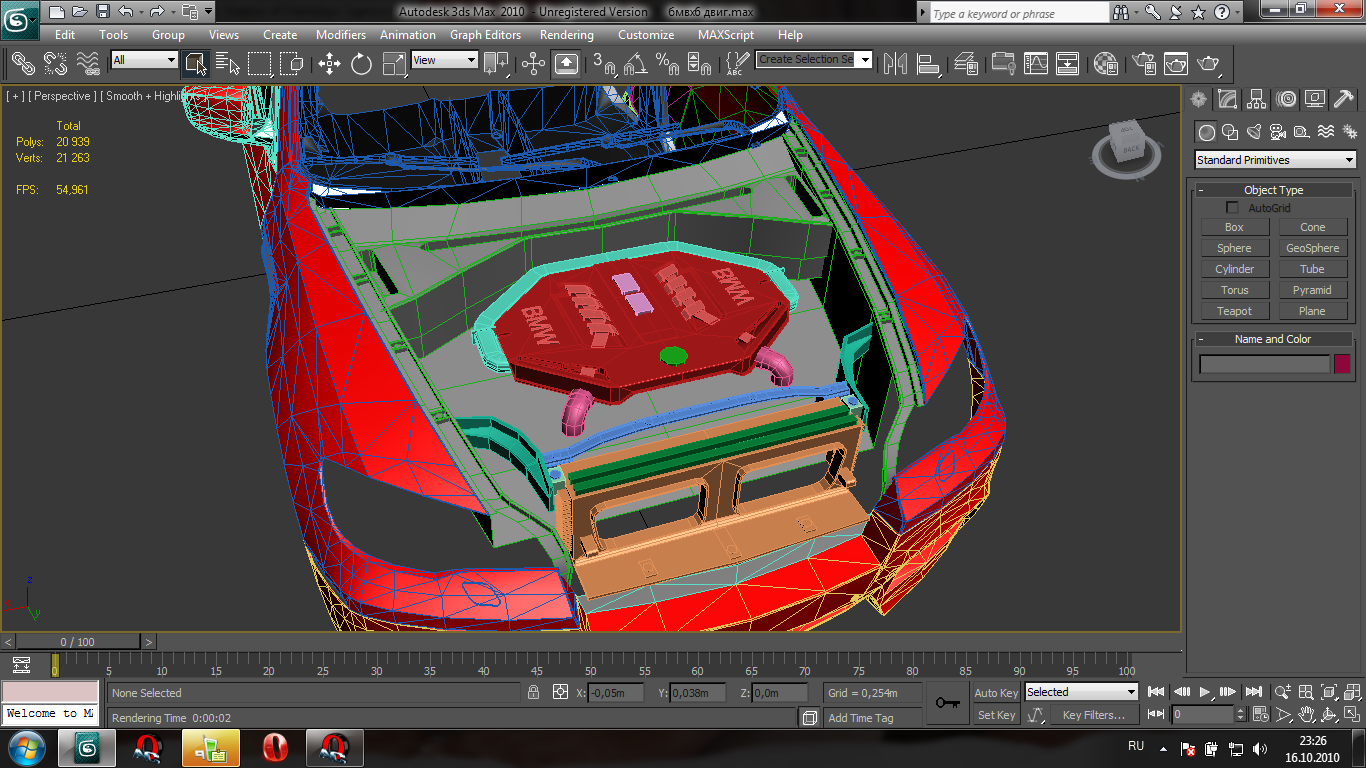Screen dimensions: 1366x768
Task: Activate the Select and Rotate tool
Action: pyautogui.click(x=361, y=64)
